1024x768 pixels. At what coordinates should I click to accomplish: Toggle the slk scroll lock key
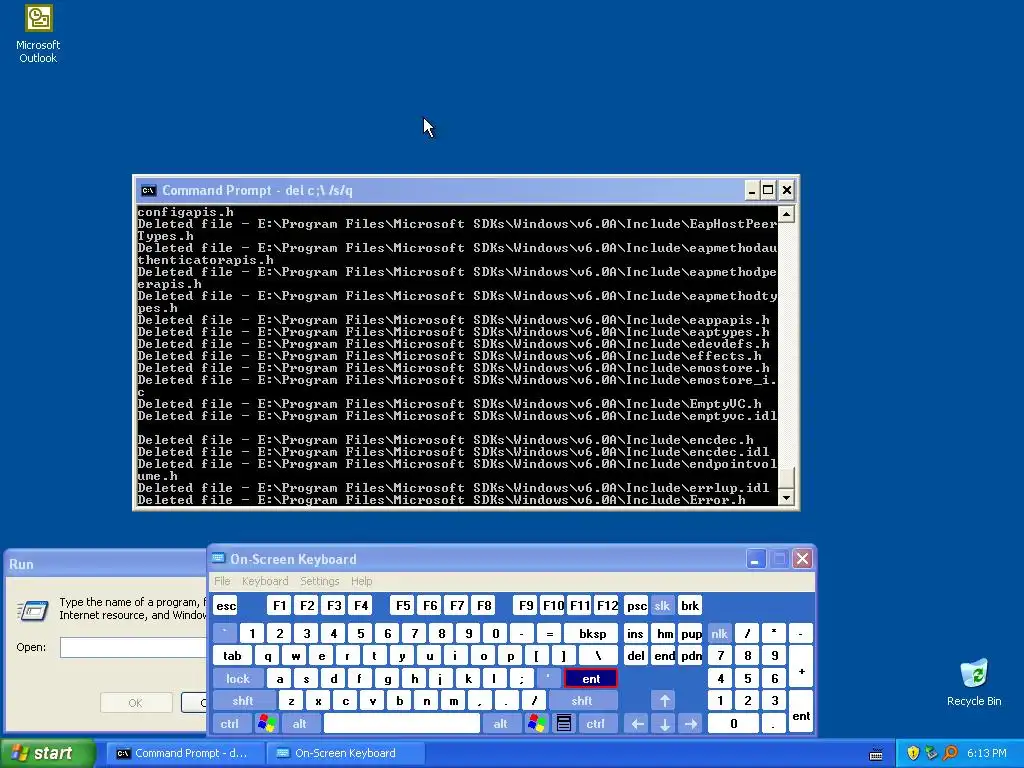tap(662, 606)
